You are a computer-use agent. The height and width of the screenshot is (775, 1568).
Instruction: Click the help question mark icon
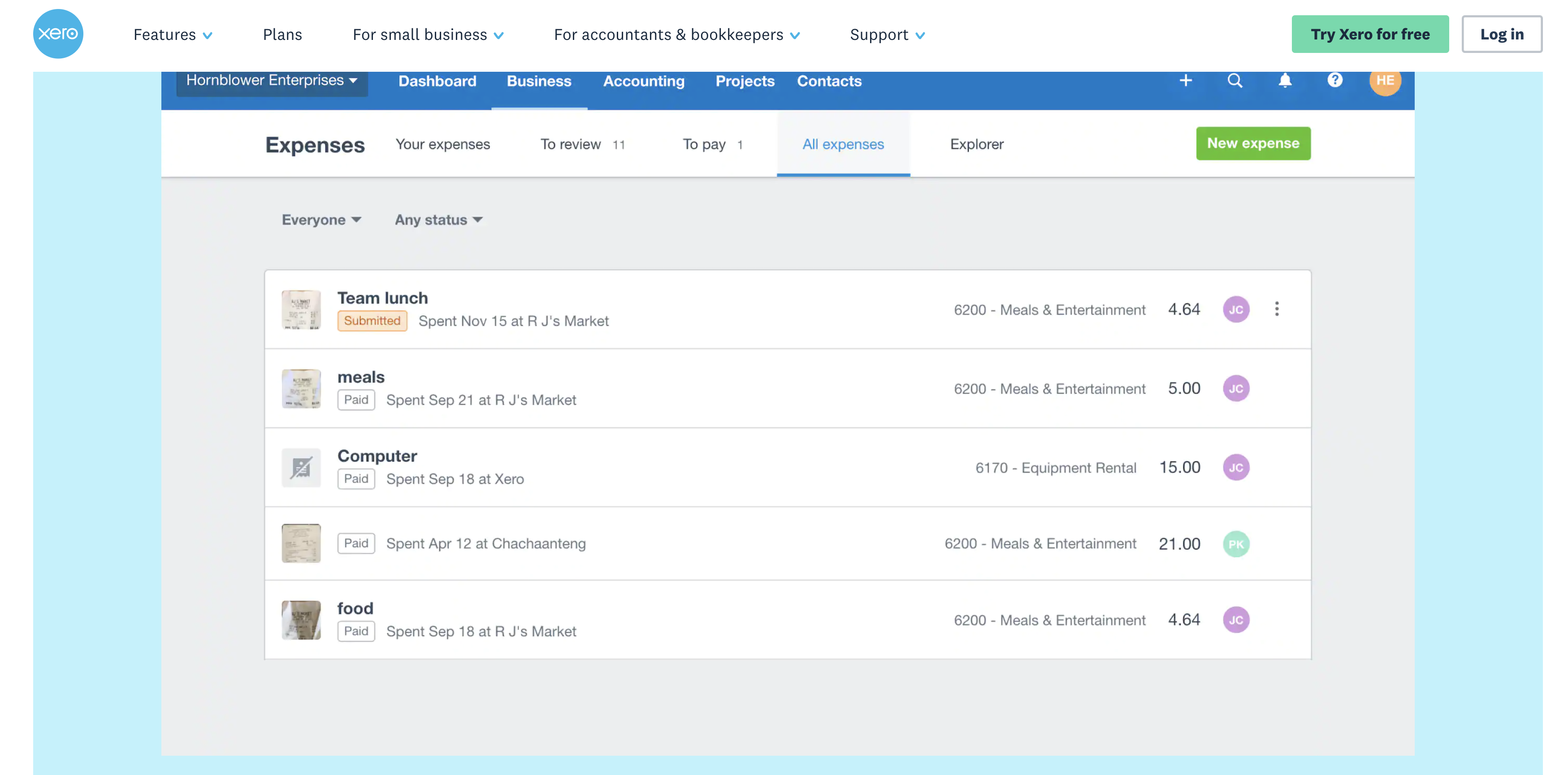1334,80
